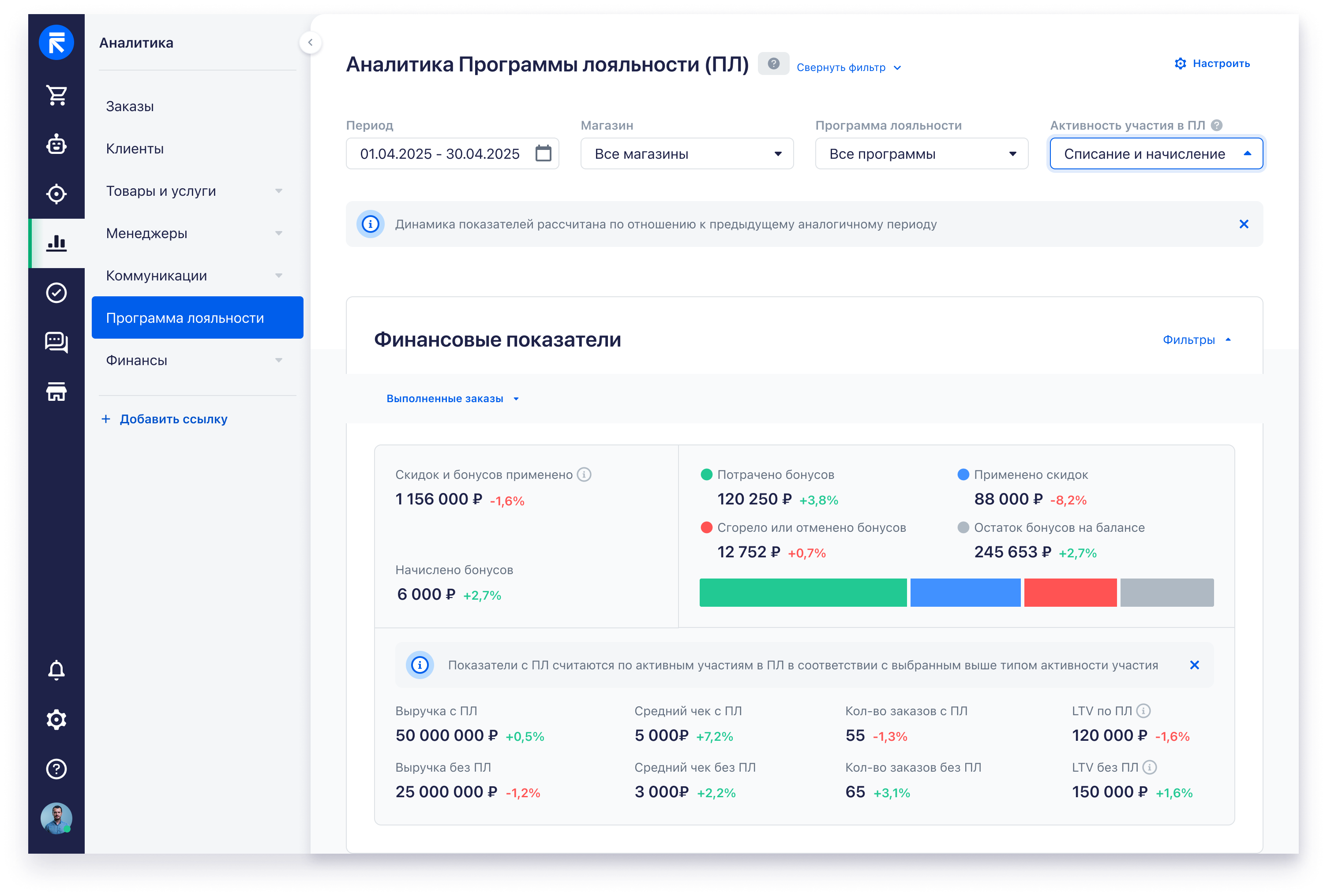Click blue legend dot for Применено скидок
The width and height of the screenshot is (1327, 896).
963,474
